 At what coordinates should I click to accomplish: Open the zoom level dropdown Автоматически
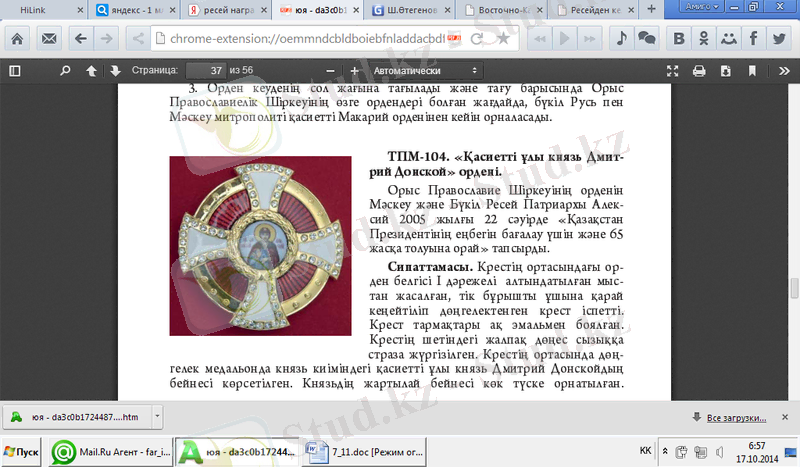pyautogui.click(x=423, y=72)
